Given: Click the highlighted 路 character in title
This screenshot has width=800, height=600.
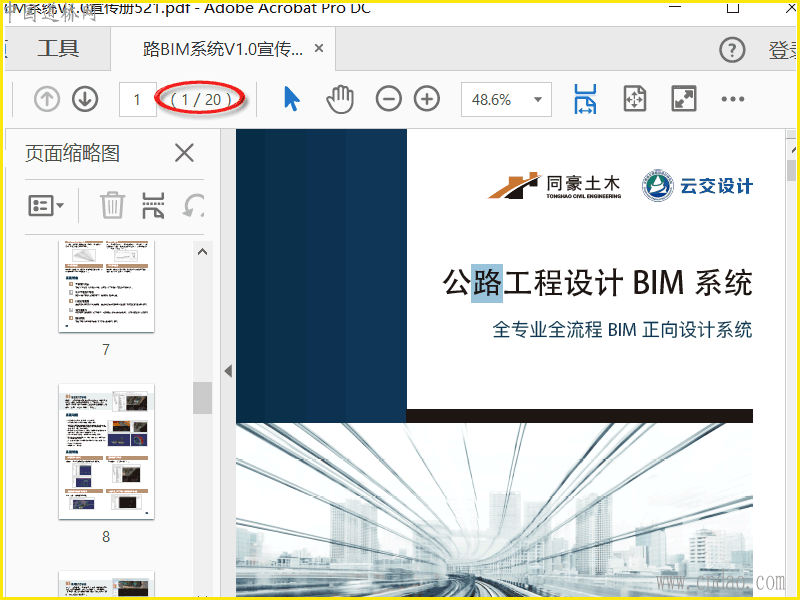Looking at the screenshot, I should pyautogui.click(x=487, y=283).
